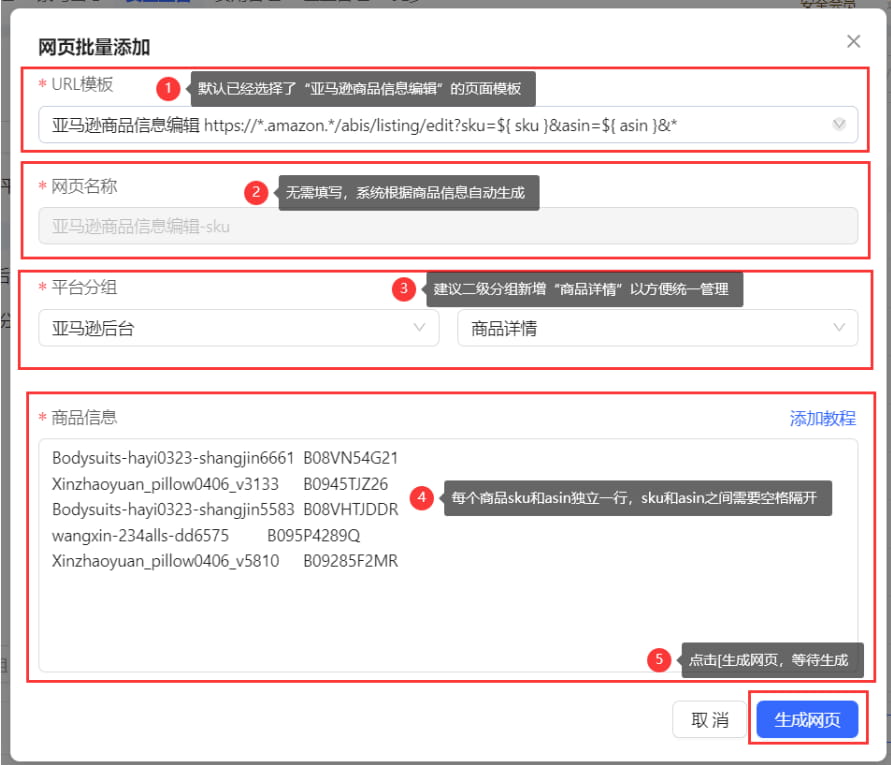Screen dimensions: 891x765
Task: Click the tooltip about sku和asin spacing
Action: 638,498
